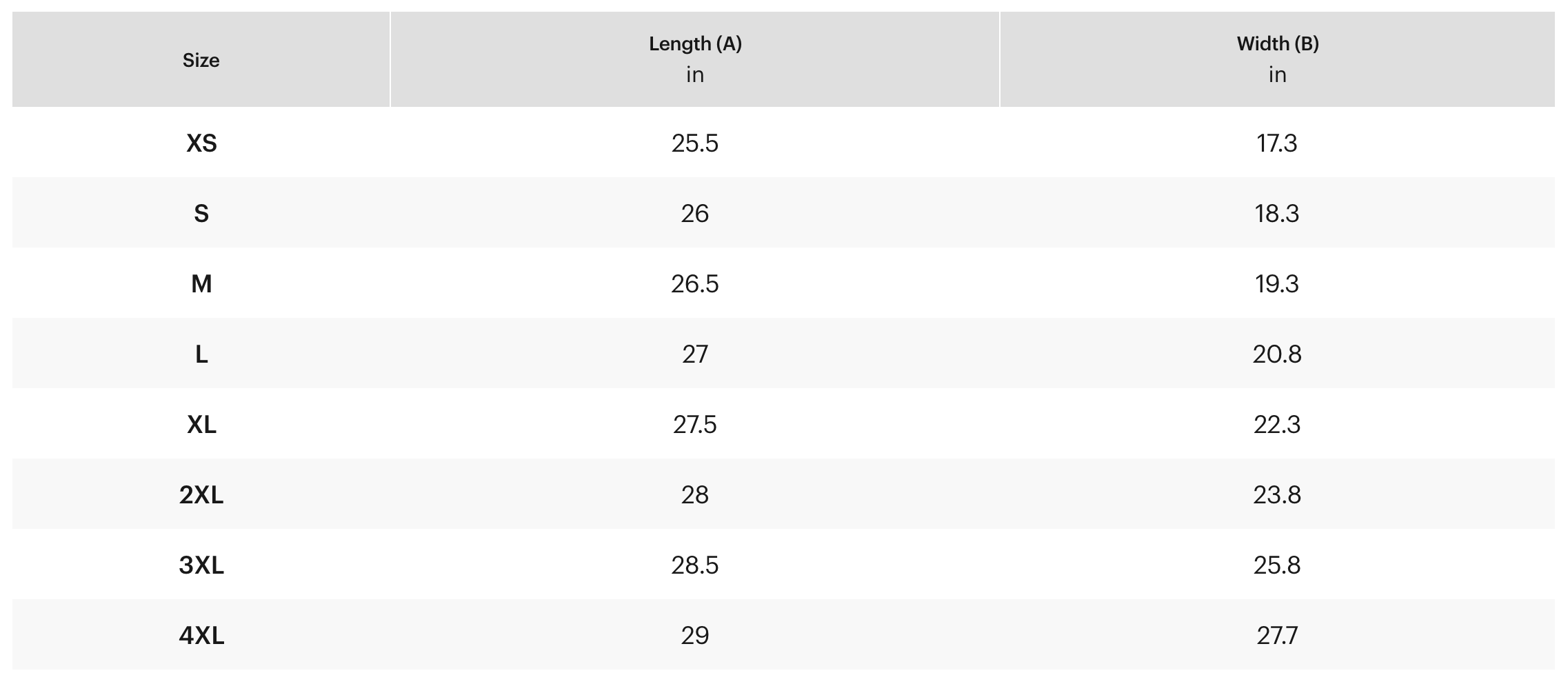Image resolution: width=1568 pixels, height=684 pixels.
Task: Click the M length value 26.5
Action: (x=695, y=284)
